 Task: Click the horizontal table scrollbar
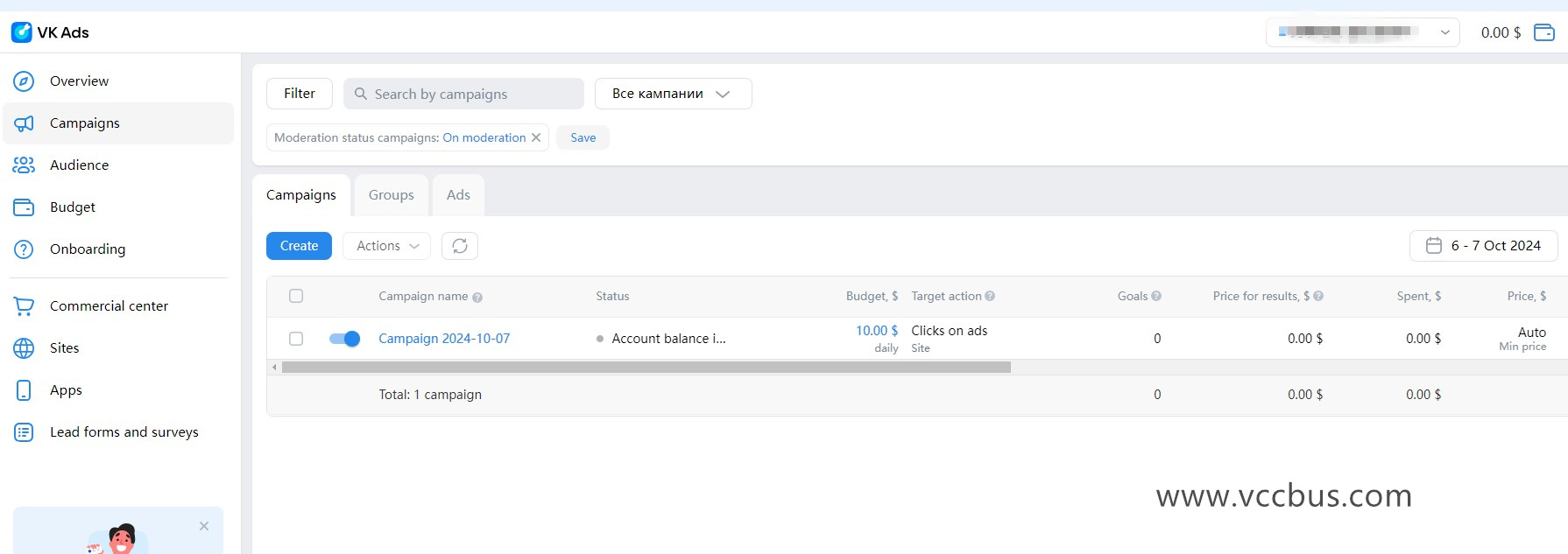click(646, 368)
